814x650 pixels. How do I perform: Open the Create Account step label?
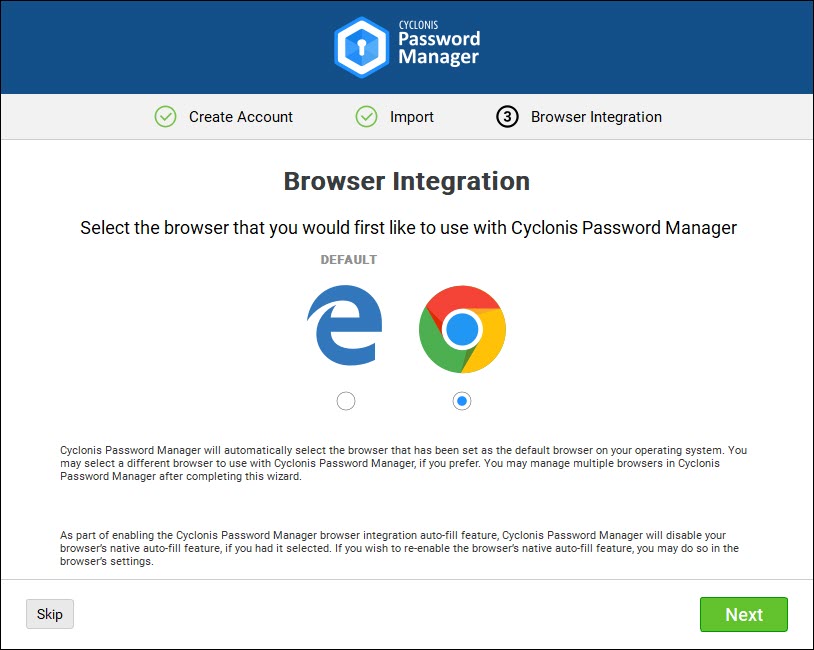pos(241,117)
